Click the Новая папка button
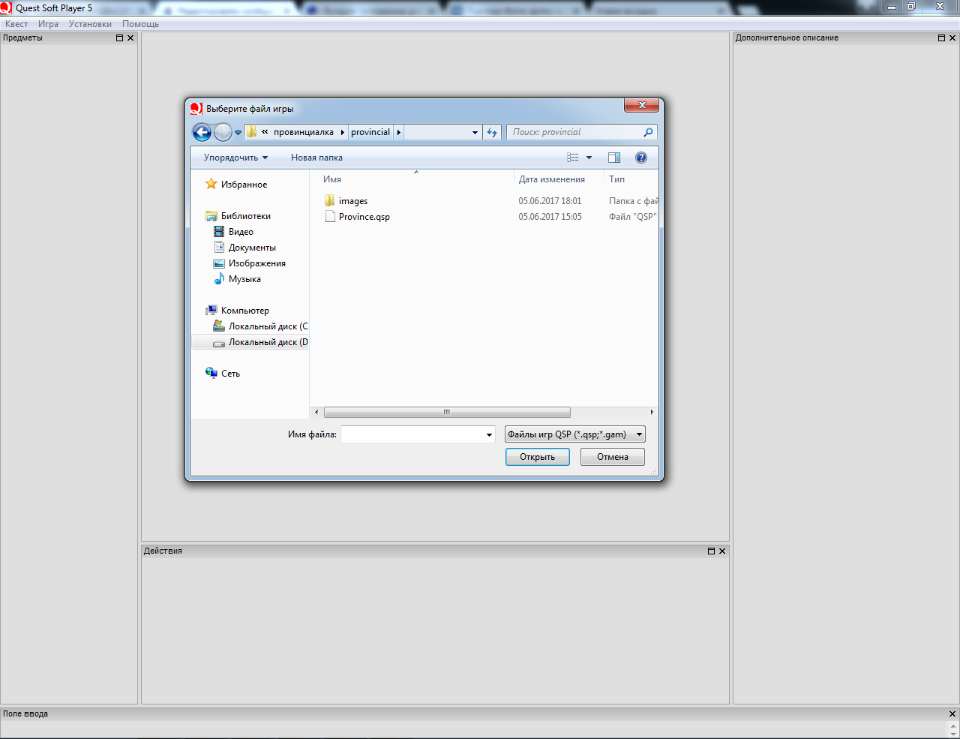The height and width of the screenshot is (739, 960). click(x=317, y=158)
